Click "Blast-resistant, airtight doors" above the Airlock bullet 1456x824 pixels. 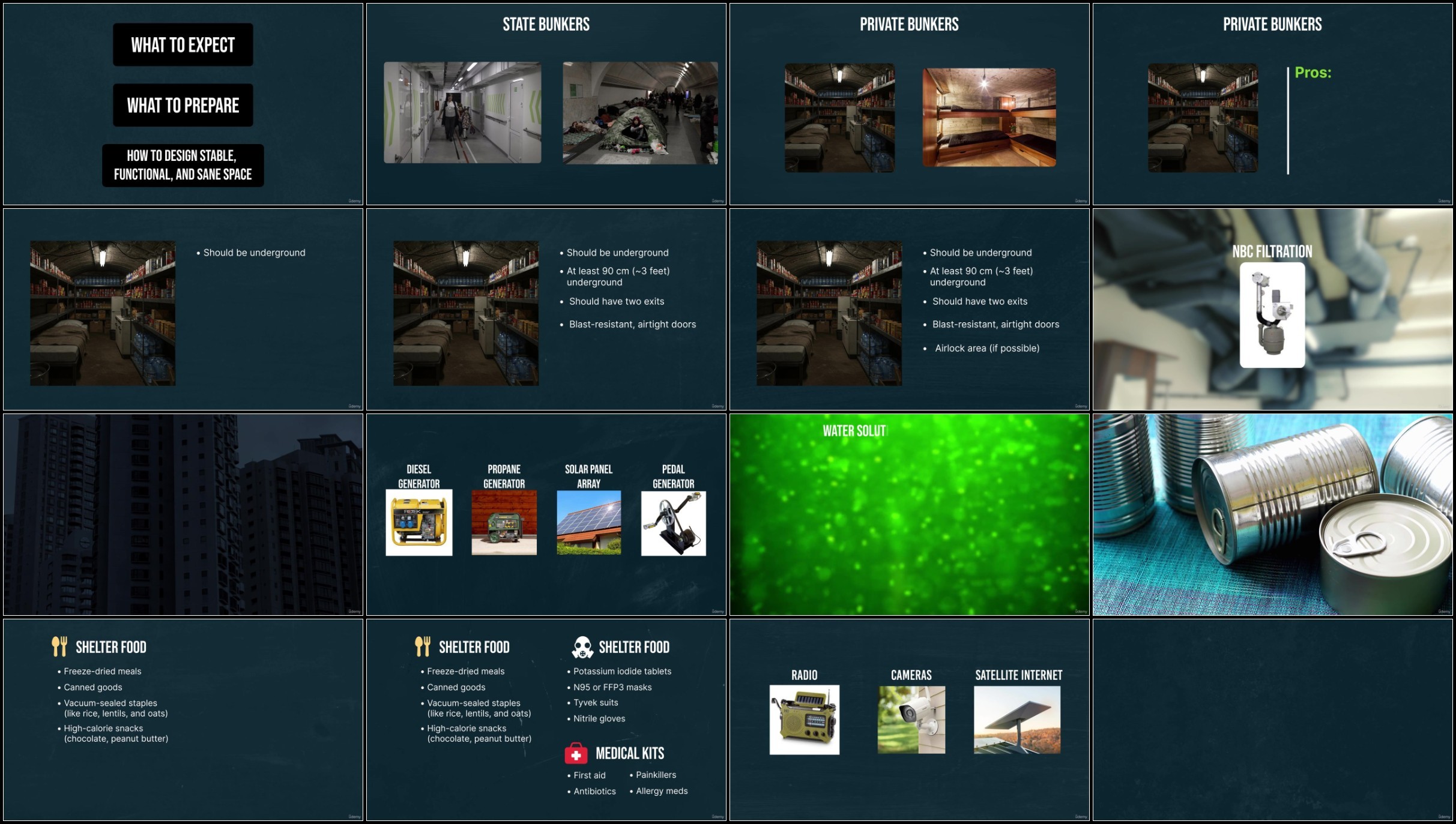995,324
